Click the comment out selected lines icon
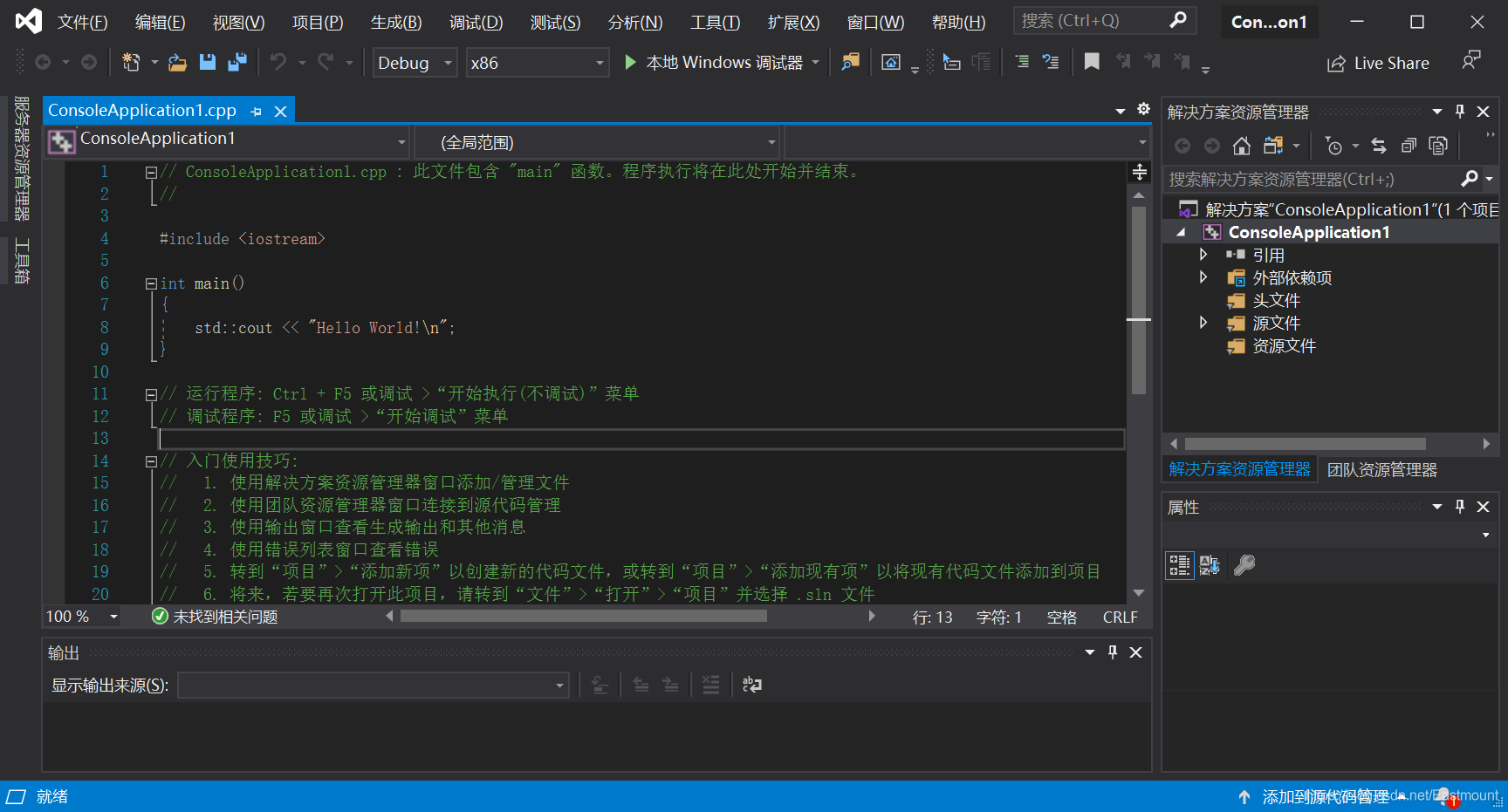The height and width of the screenshot is (812, 1508). (1022, 62)
